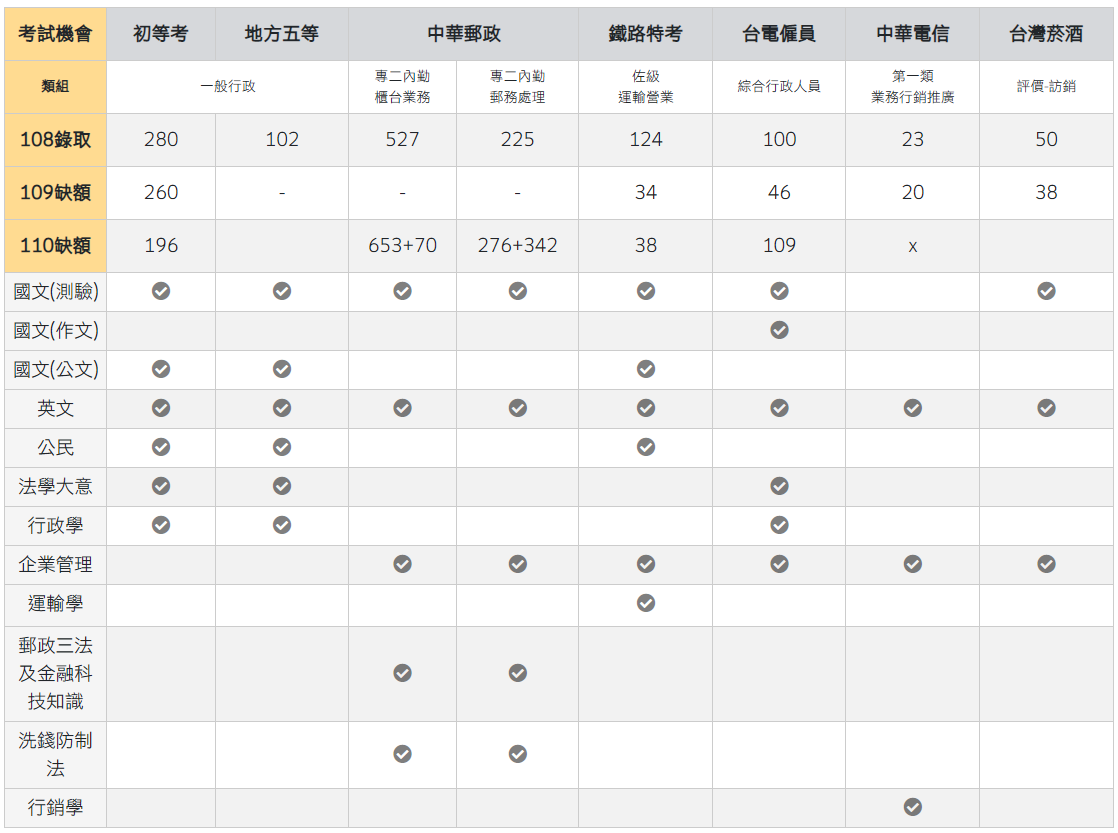
Task: Click the 國文(測驗) checkmark in 地方五等 column
Action: (x=282, y=291)
